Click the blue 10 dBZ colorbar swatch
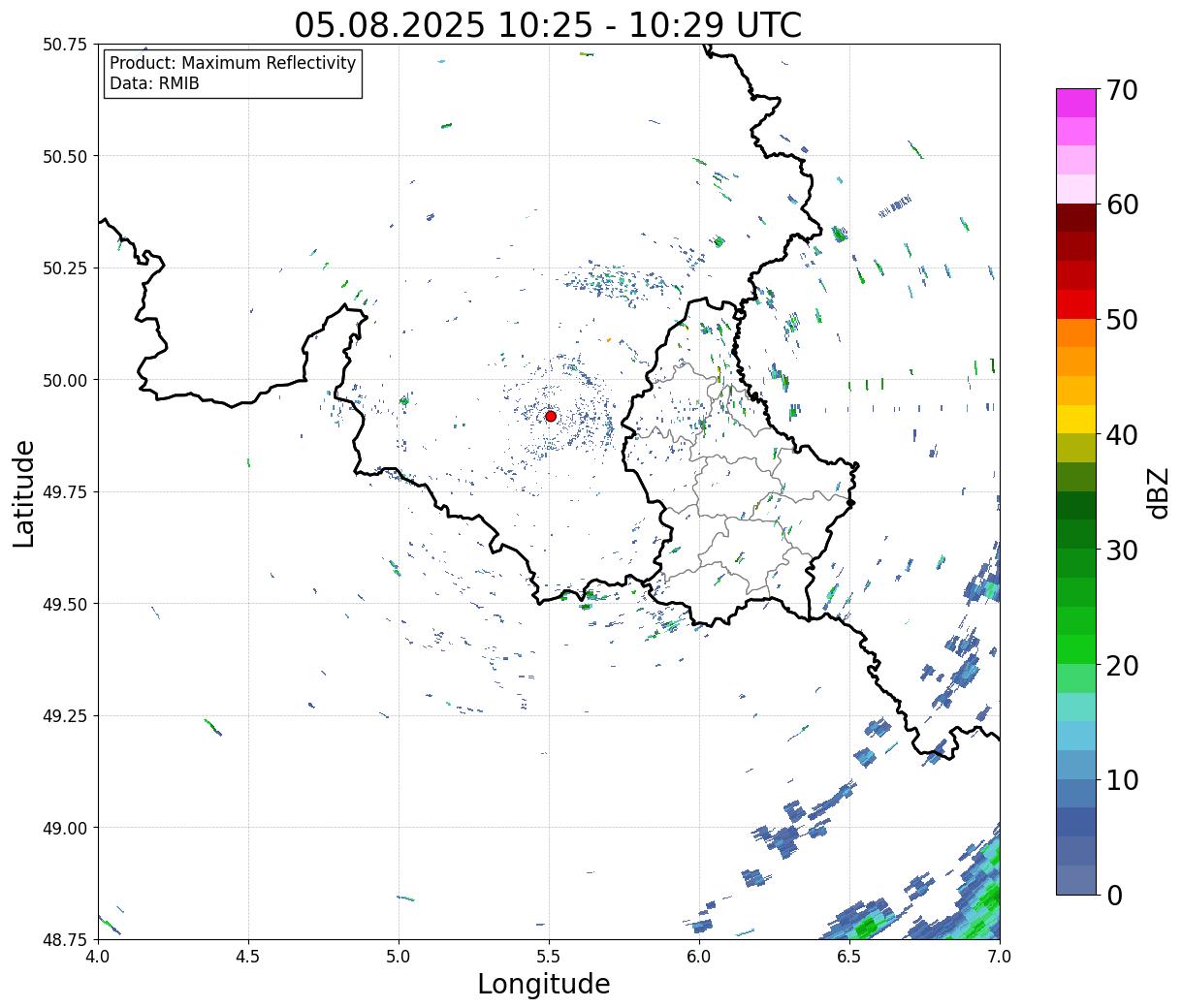Image resolution: width=1182 pixels, height=1008 pixels. point(1076,765)
